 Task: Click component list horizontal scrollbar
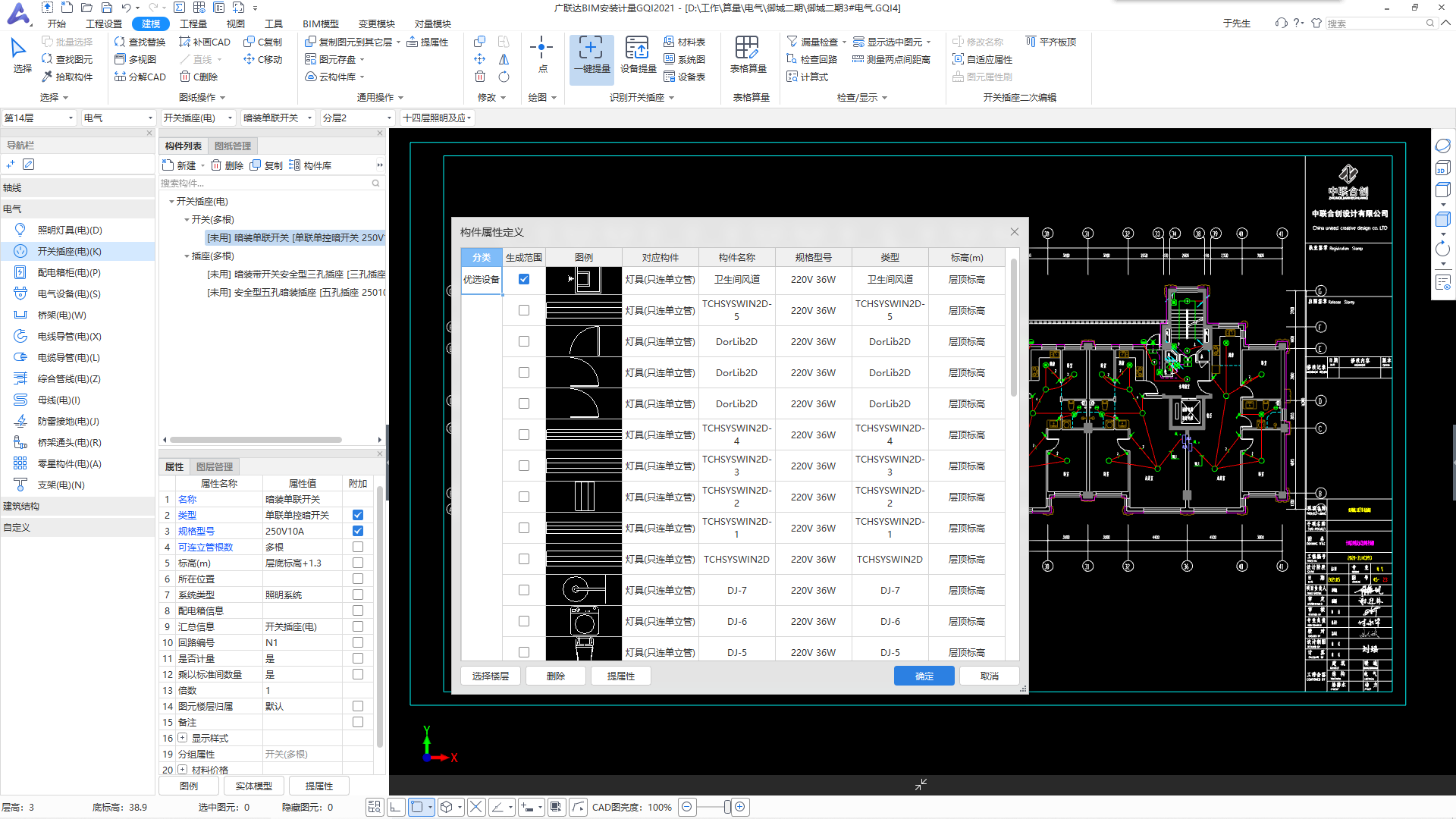256,440
